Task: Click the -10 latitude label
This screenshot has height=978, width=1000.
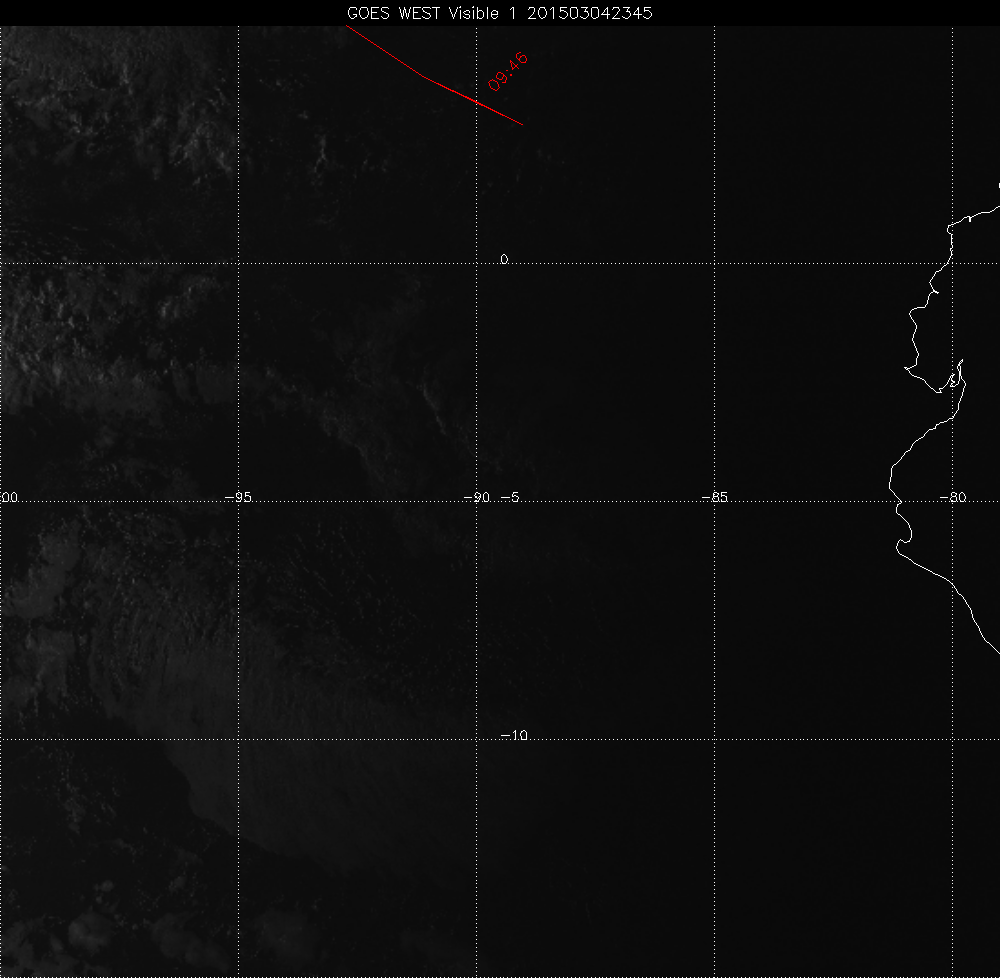Action: 513,735
